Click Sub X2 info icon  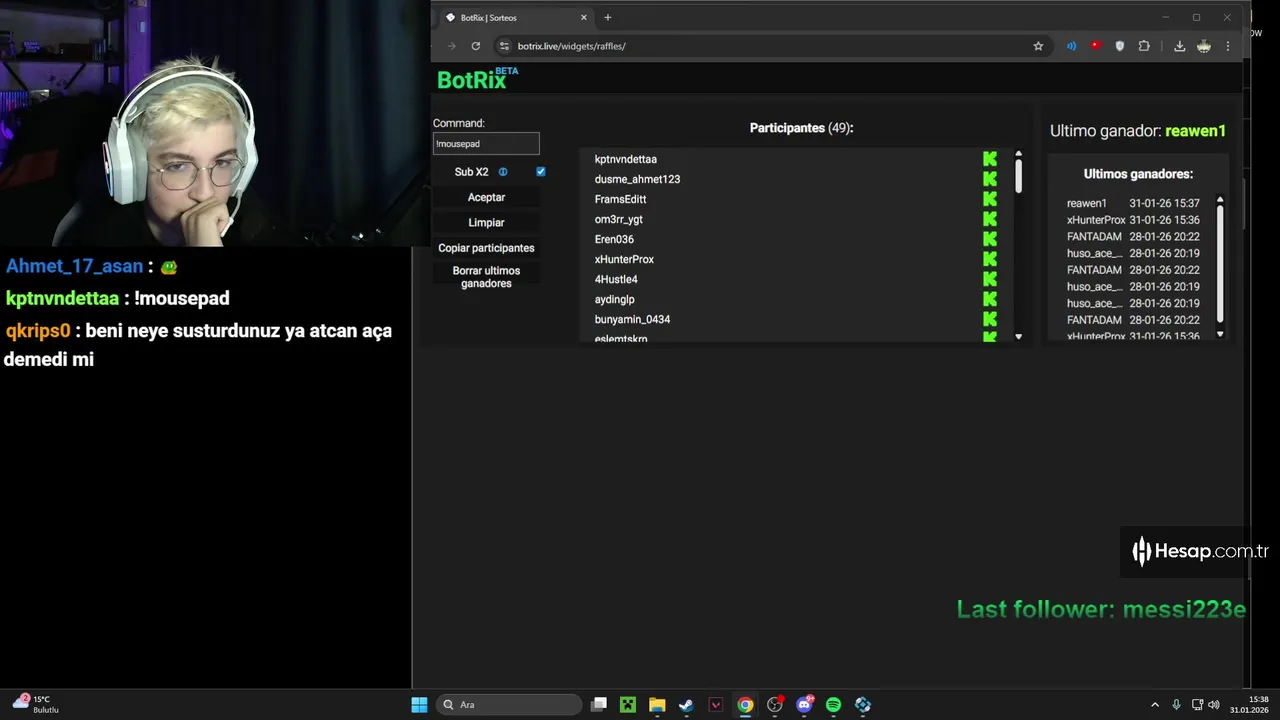(x=503, y=172)
